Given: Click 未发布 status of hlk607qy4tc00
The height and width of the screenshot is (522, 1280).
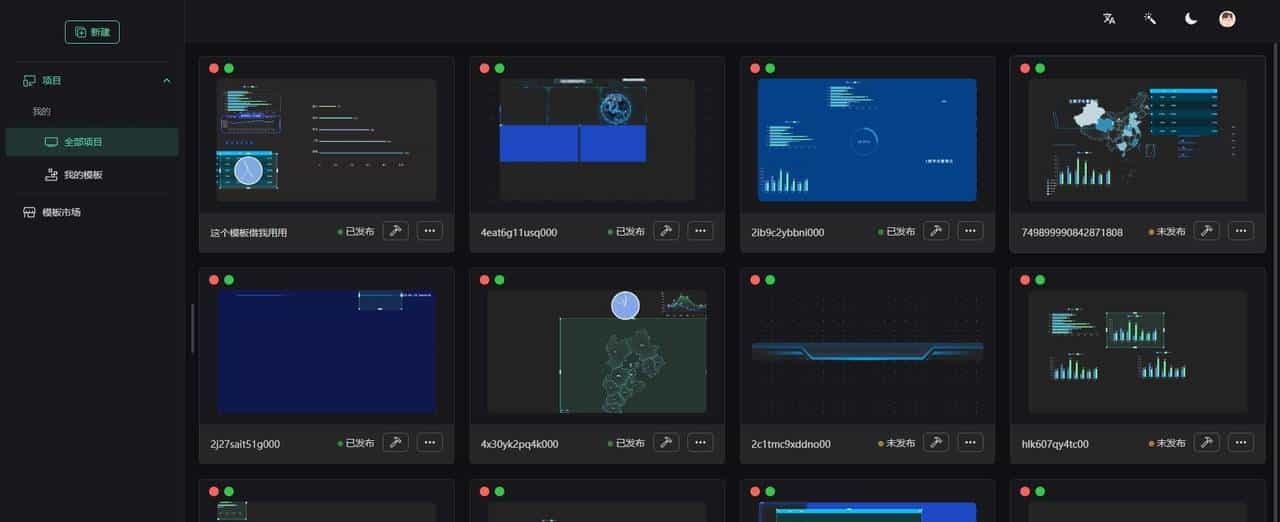Looking at the screenshot, I should (1167, 443).
